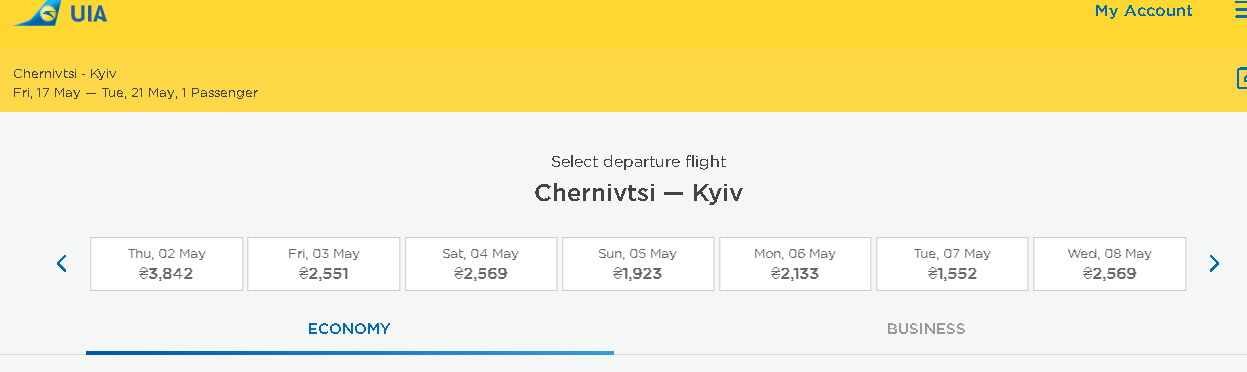
Task: Open the hamburger menu icon
Action: pyautogui.click(x=1240, y=10)
